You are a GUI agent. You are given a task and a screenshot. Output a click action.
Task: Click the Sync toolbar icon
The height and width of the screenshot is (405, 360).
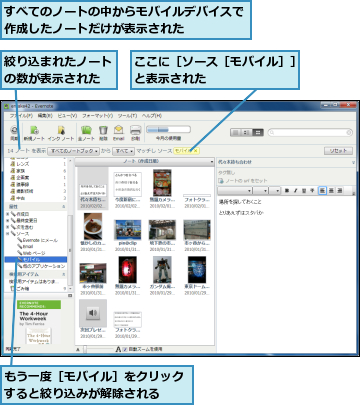pyautogui.click(x=14, y=133)
